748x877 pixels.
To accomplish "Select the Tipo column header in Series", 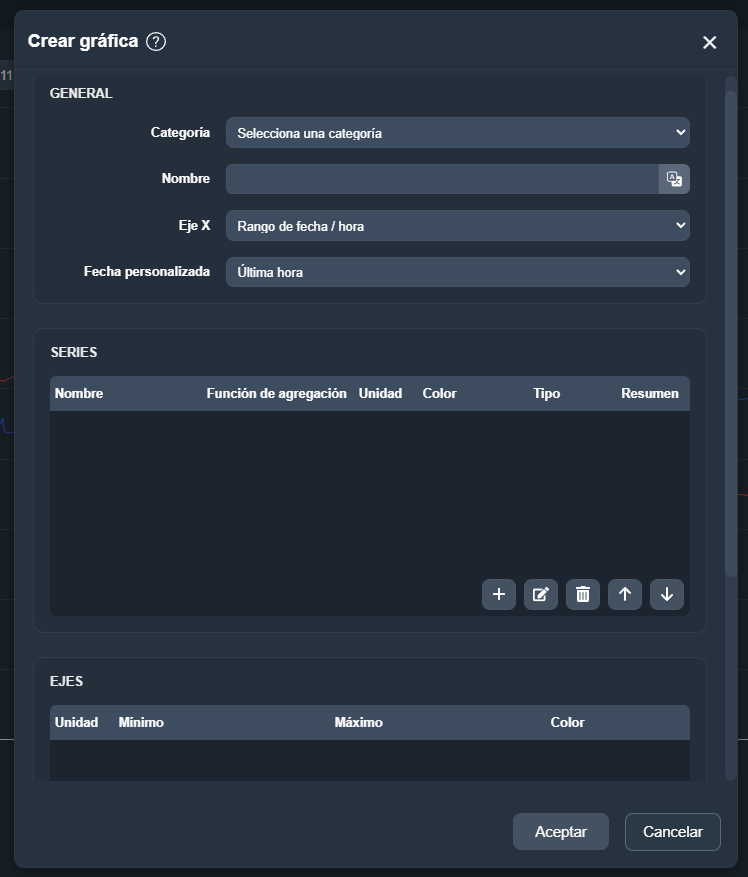I will [546, 394].
